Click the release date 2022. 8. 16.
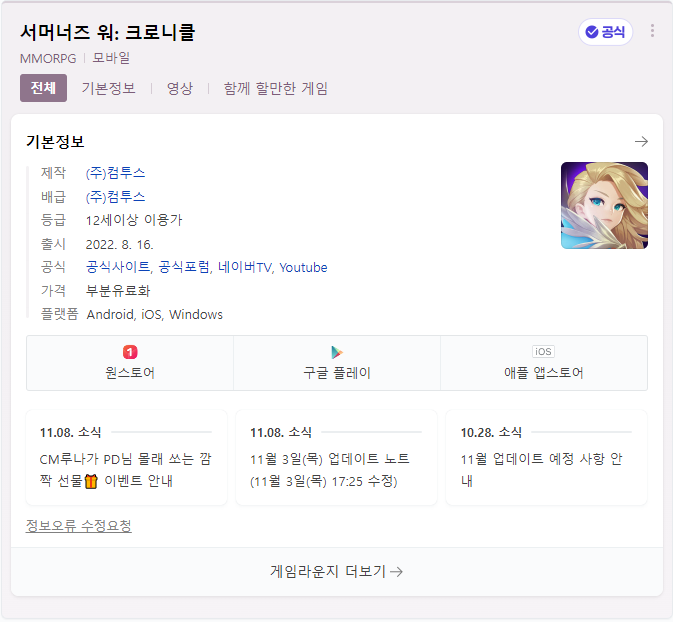This screenshot has width=673, height=622. tap(119, 244)
